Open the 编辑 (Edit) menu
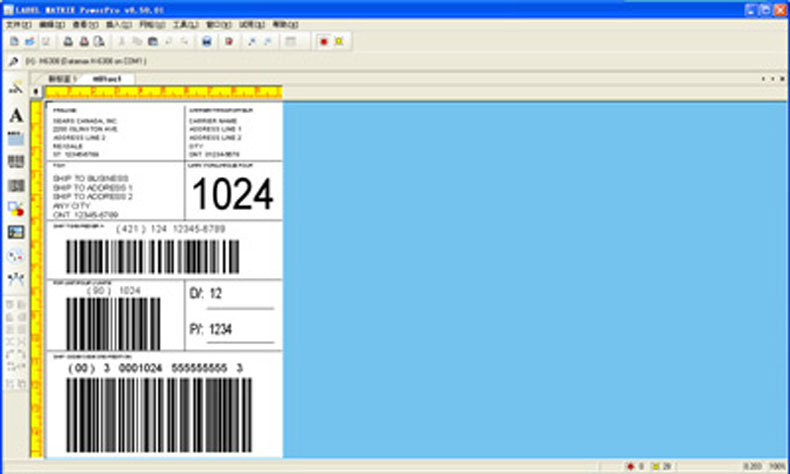 [x=52, y=24]
